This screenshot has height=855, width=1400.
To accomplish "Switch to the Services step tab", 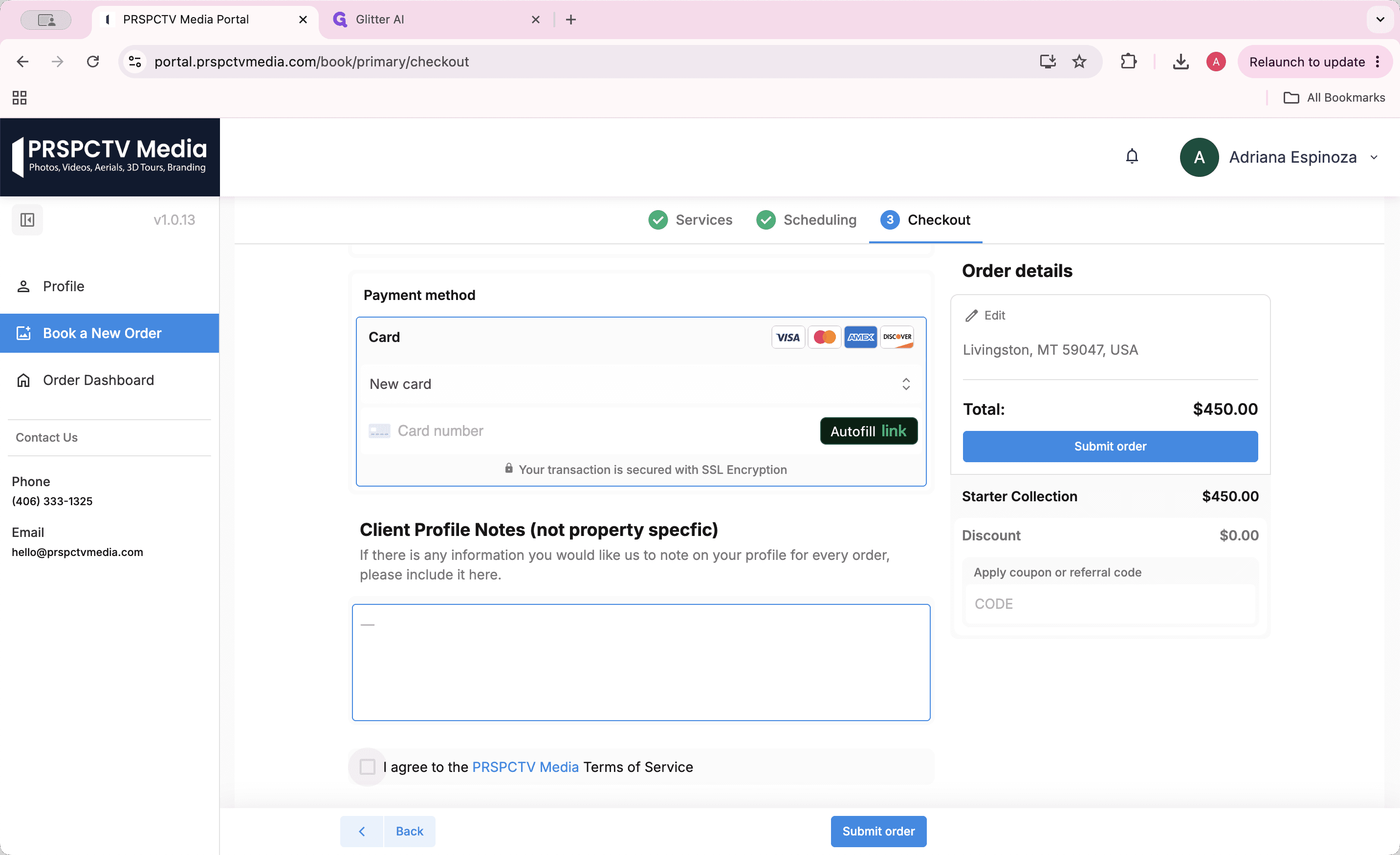I will click(690, 220).
